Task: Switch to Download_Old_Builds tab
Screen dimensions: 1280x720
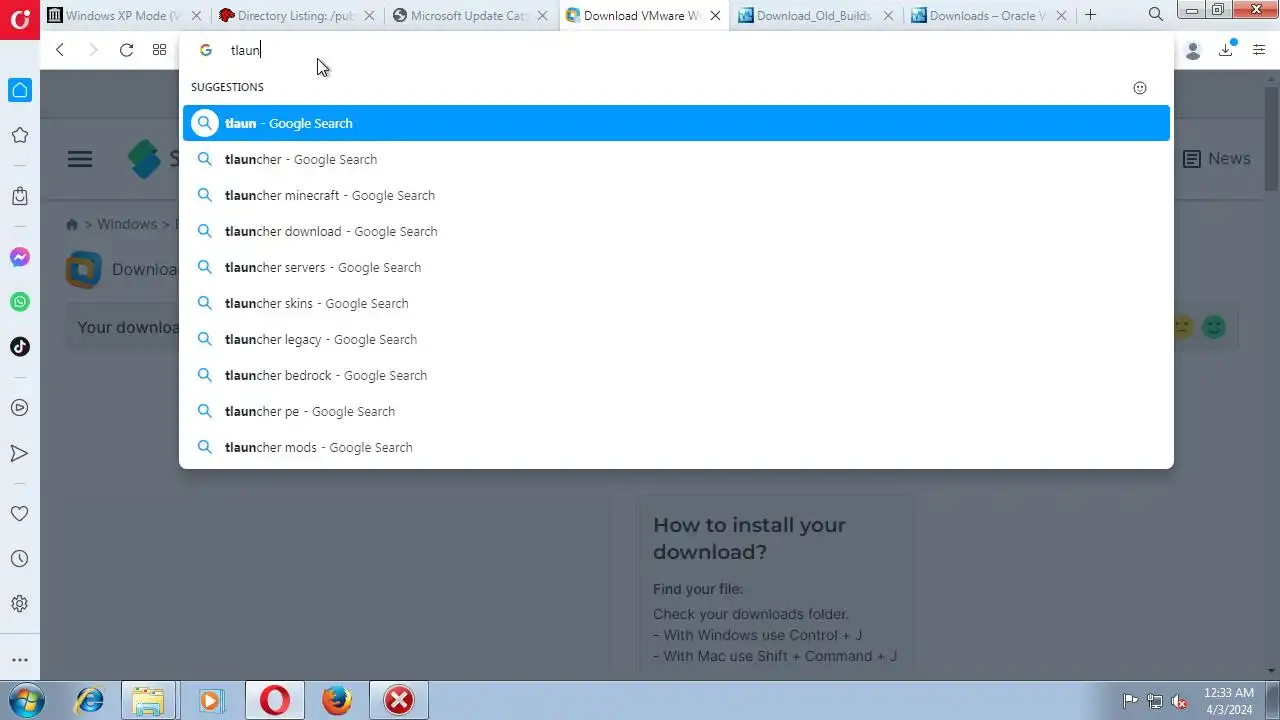Action: (816, 15)
